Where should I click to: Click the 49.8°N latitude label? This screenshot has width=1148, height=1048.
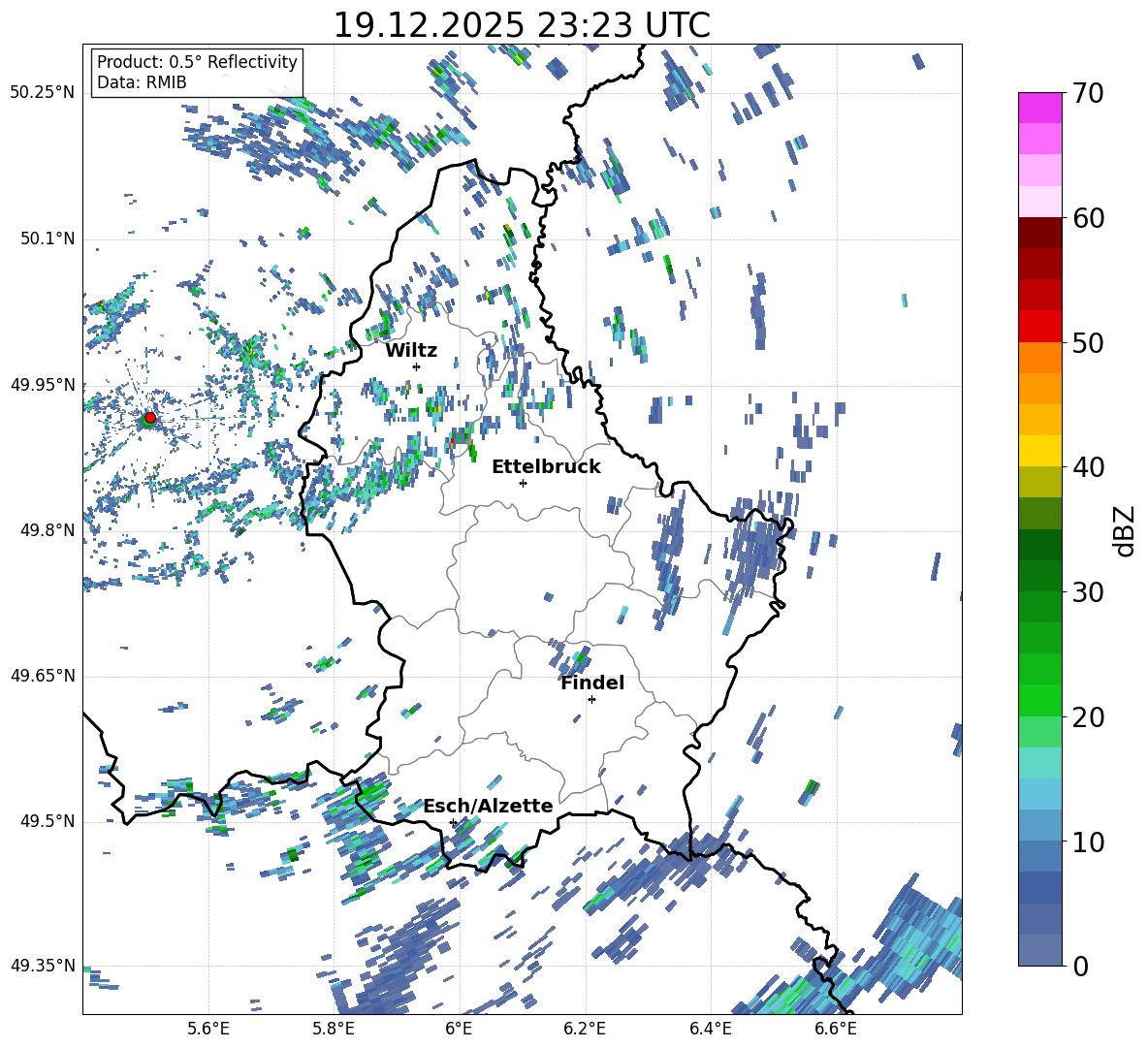pos(47,530)
